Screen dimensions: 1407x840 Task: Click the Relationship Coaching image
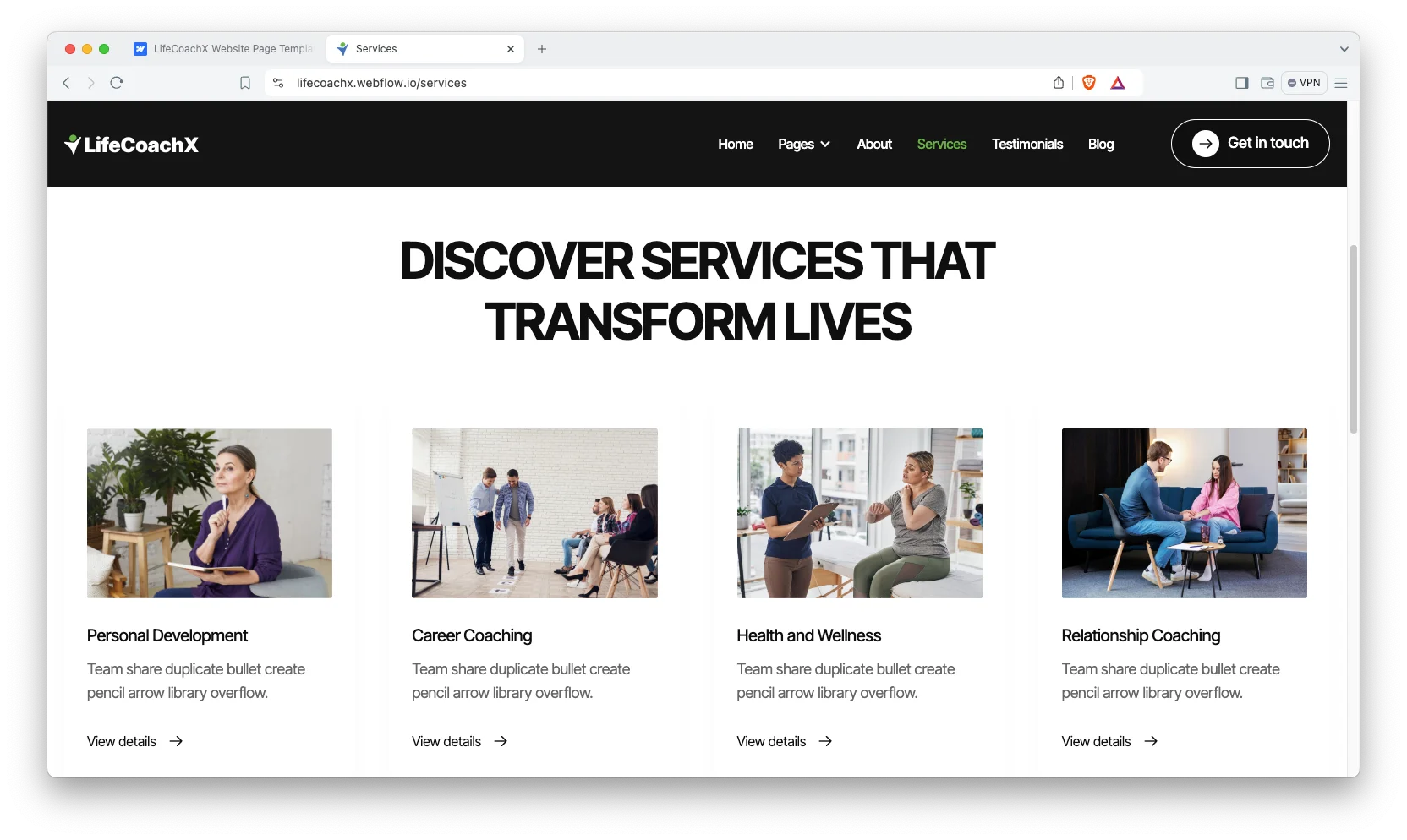click(x=1184, y=513)
